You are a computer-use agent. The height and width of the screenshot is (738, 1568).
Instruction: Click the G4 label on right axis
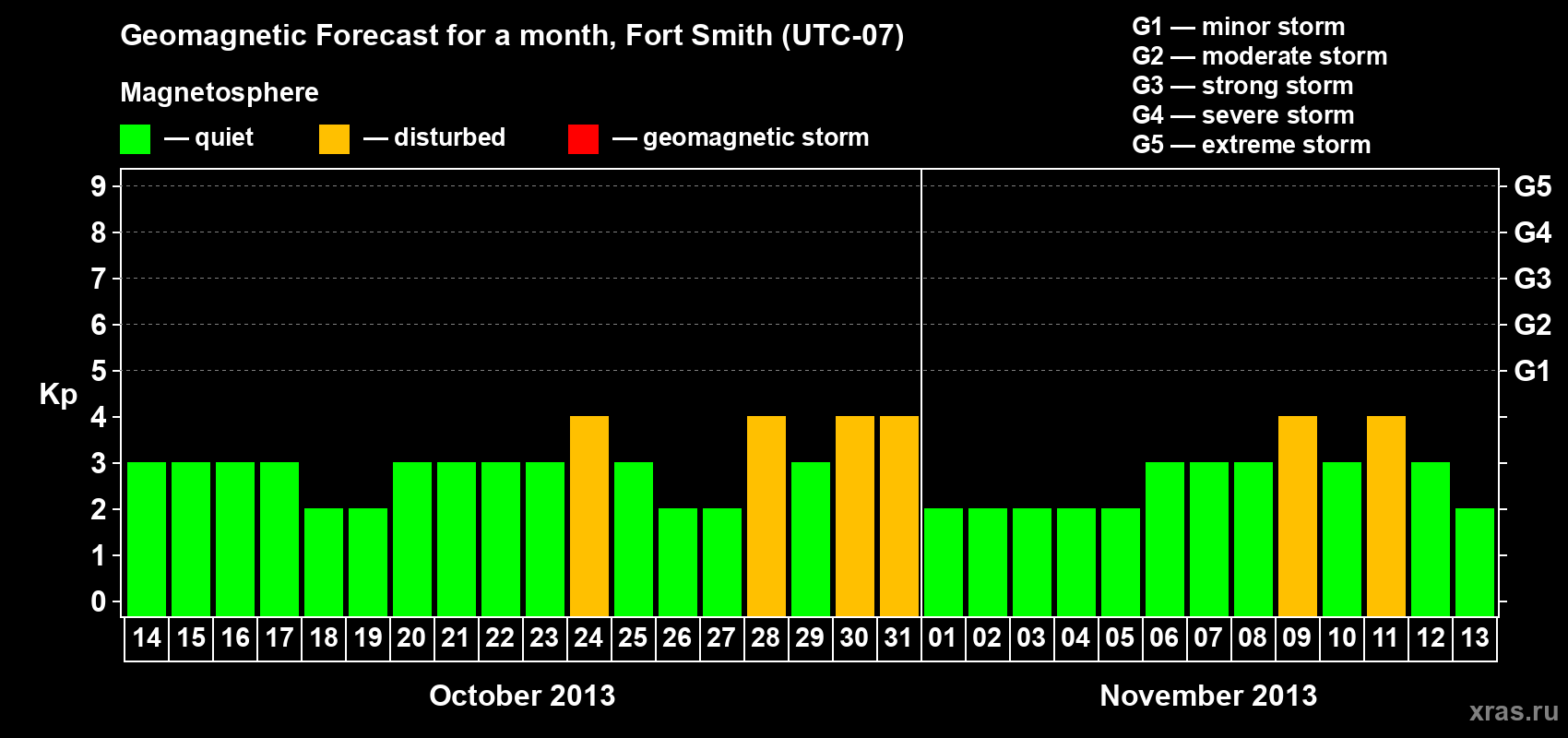[x=1532, y=232]
